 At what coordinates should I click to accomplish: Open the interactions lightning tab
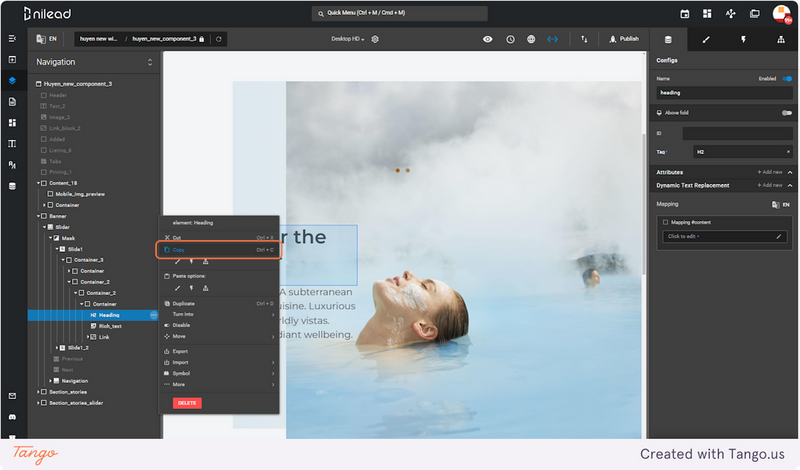[743, 40]
